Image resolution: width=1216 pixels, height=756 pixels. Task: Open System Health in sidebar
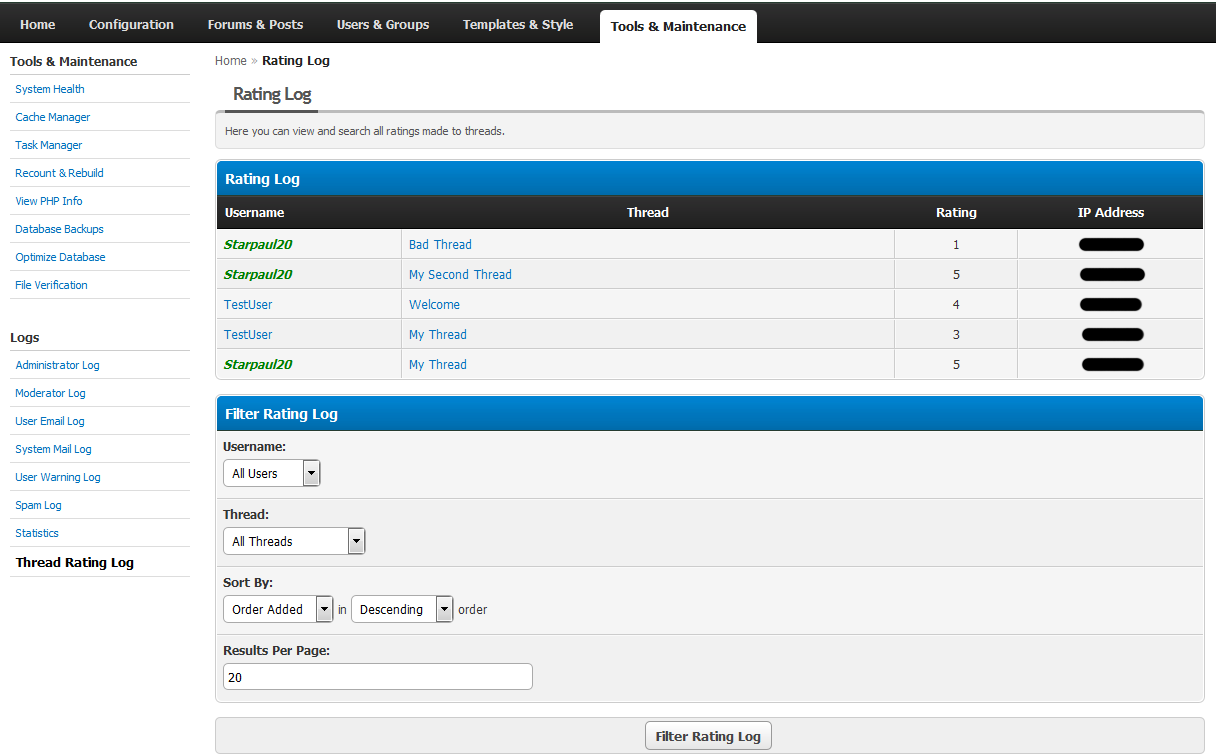tap(50, 89)
